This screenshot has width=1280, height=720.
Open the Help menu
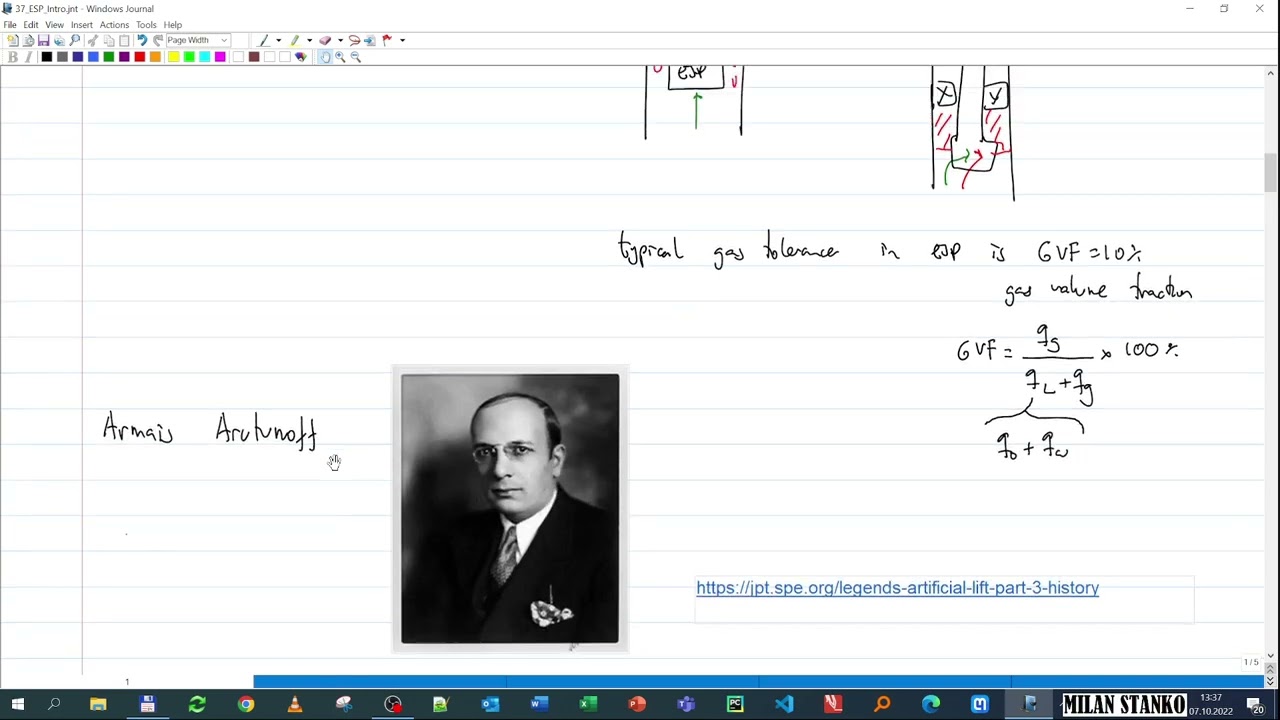[173, 25]
